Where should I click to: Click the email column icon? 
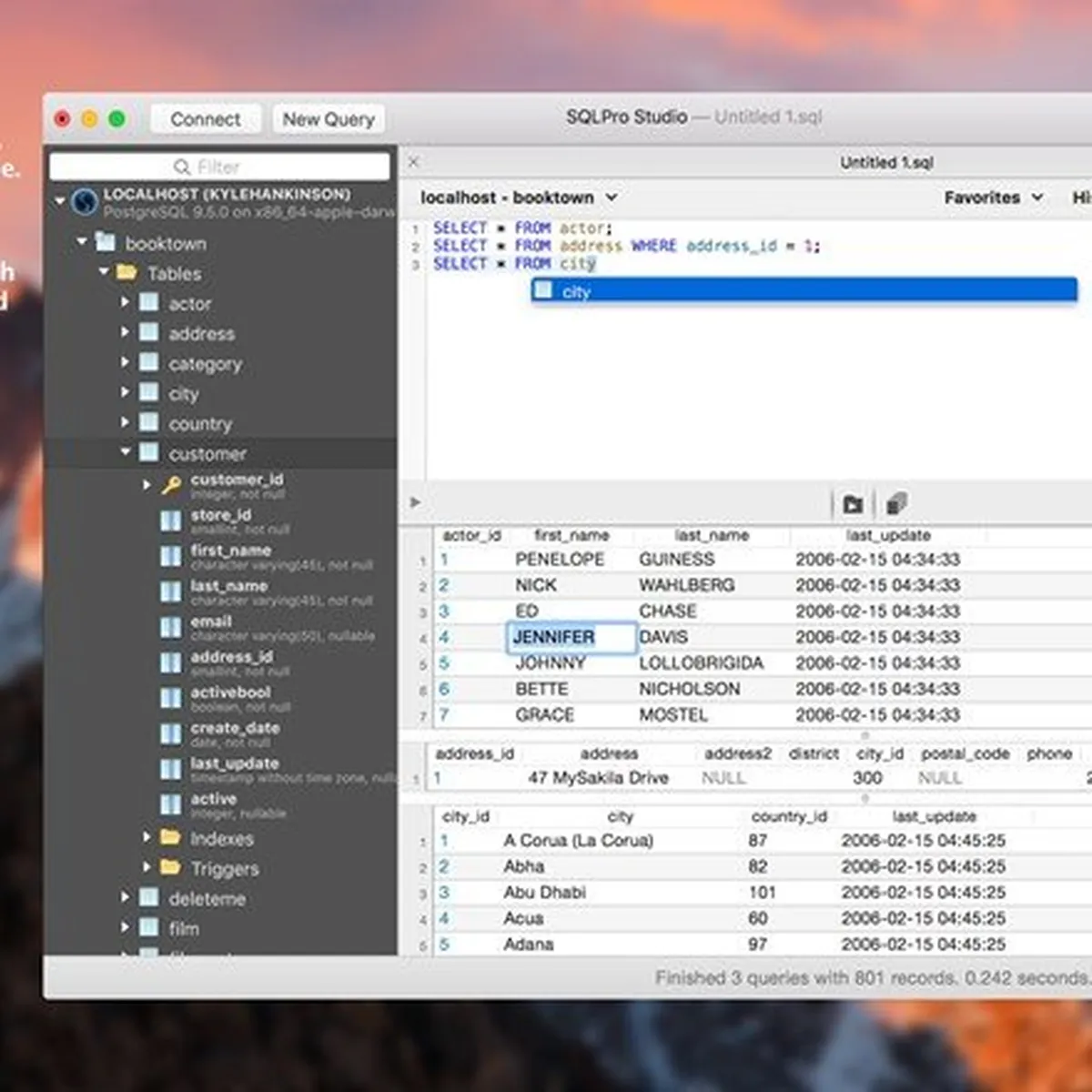click(170, 628)
